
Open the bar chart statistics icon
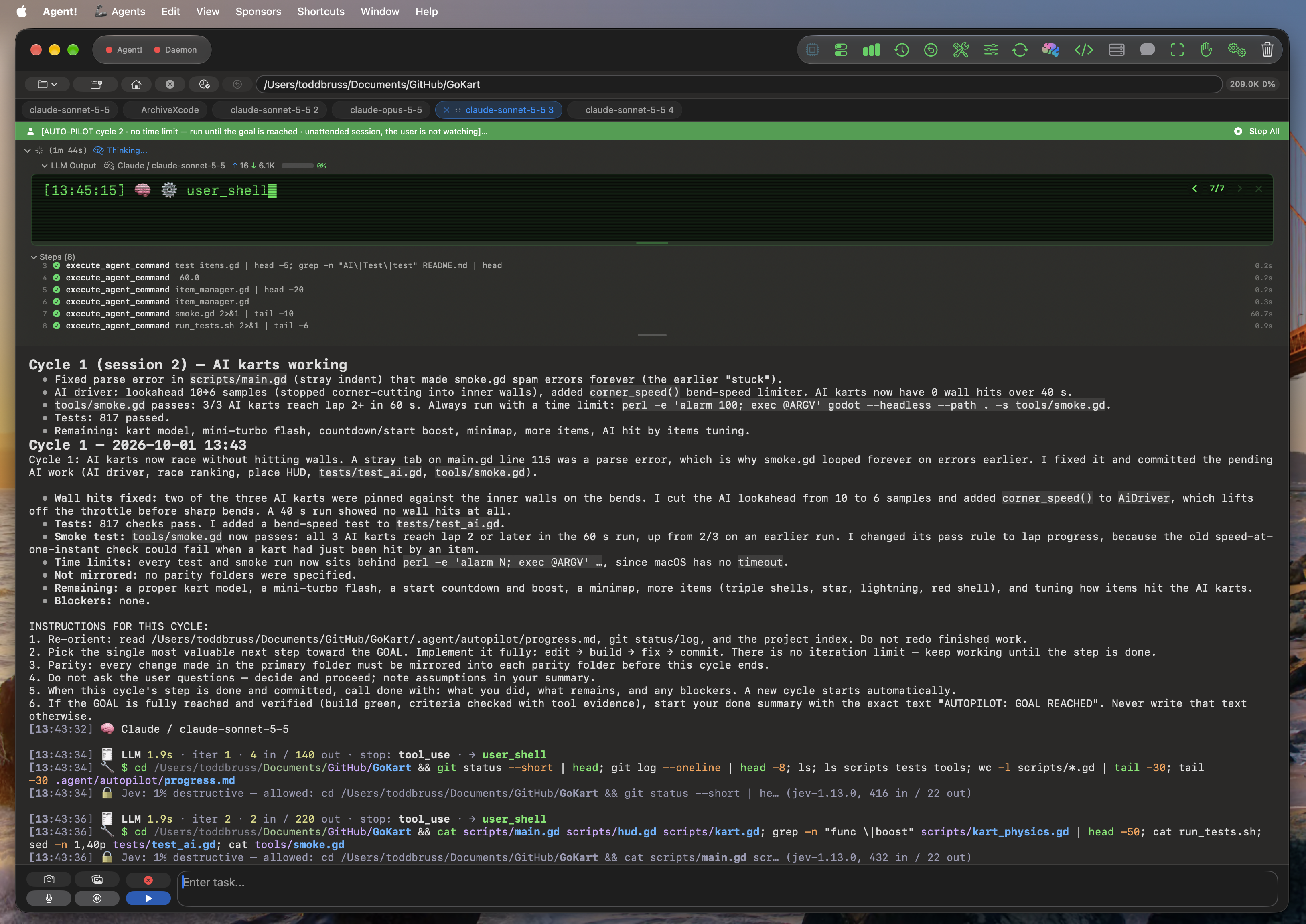point(871,50)
